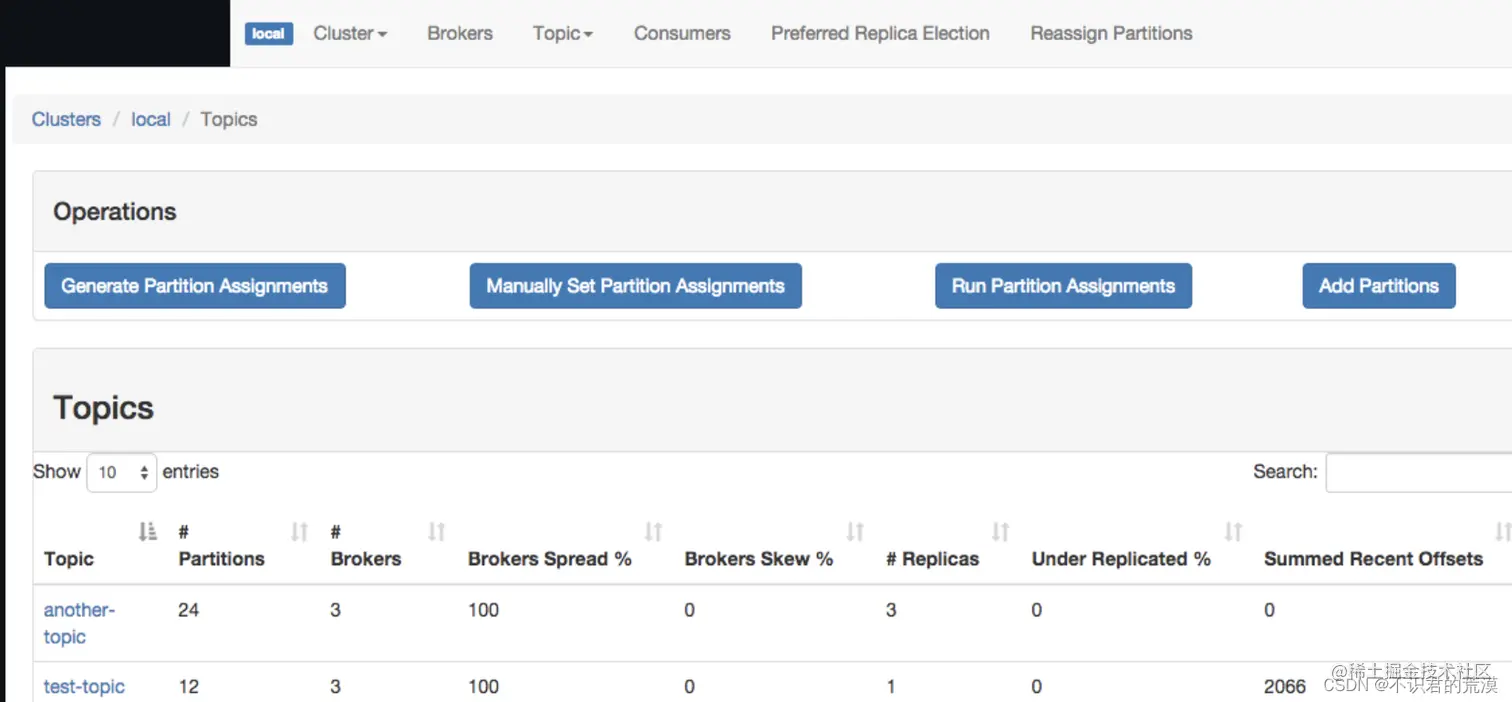Sort by Brokers Skew % icon
Image resolution: width=1512 pixels, height=702 pixels.
pyautogui.click(x=855, y=532)
